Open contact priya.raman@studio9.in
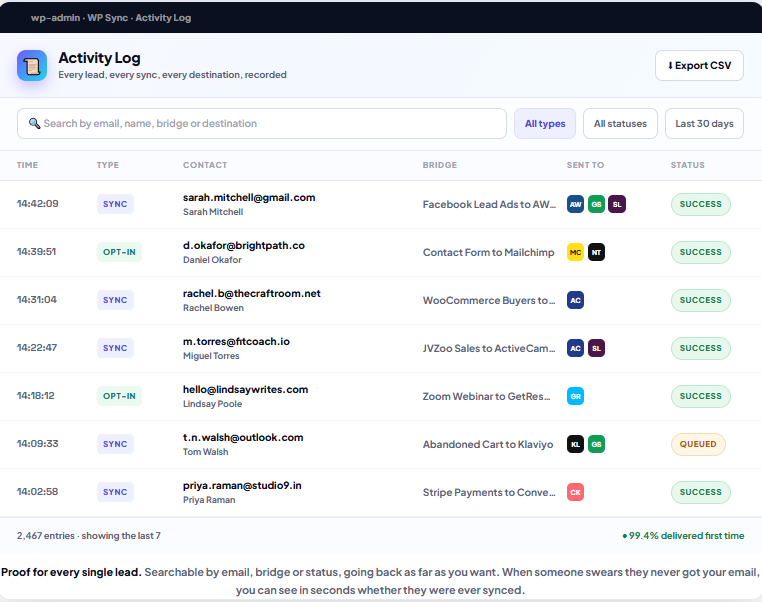The width and height of the screenshot is (762, 602). [242, 486]
